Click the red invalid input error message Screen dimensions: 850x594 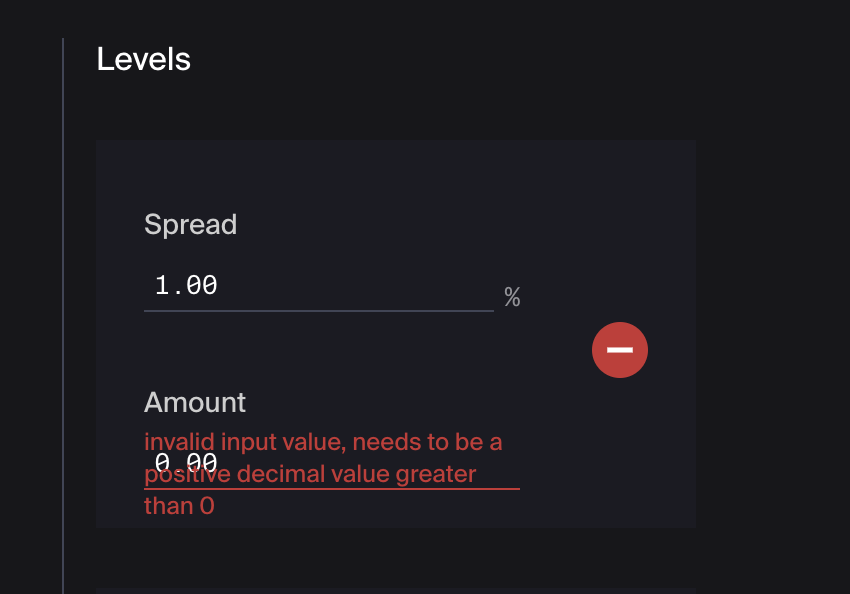[x=323, y=442]
